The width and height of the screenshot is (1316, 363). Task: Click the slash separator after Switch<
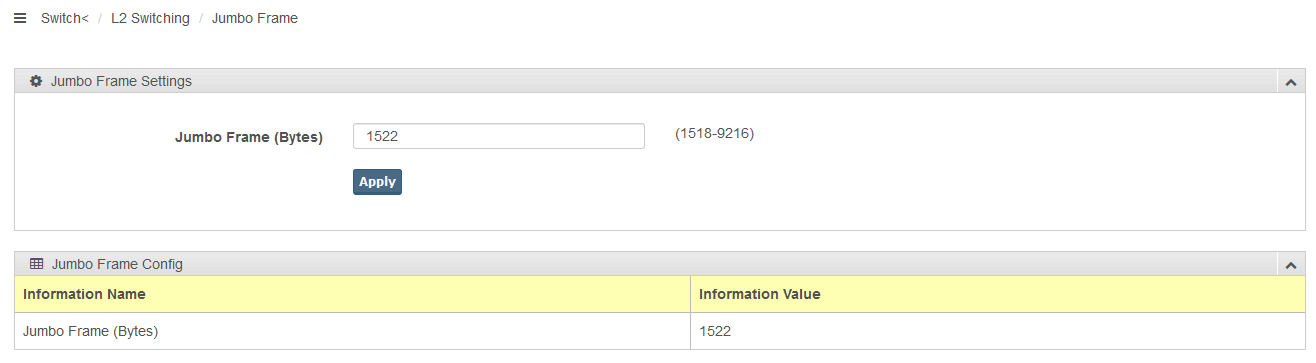click(x=100, y=18)
